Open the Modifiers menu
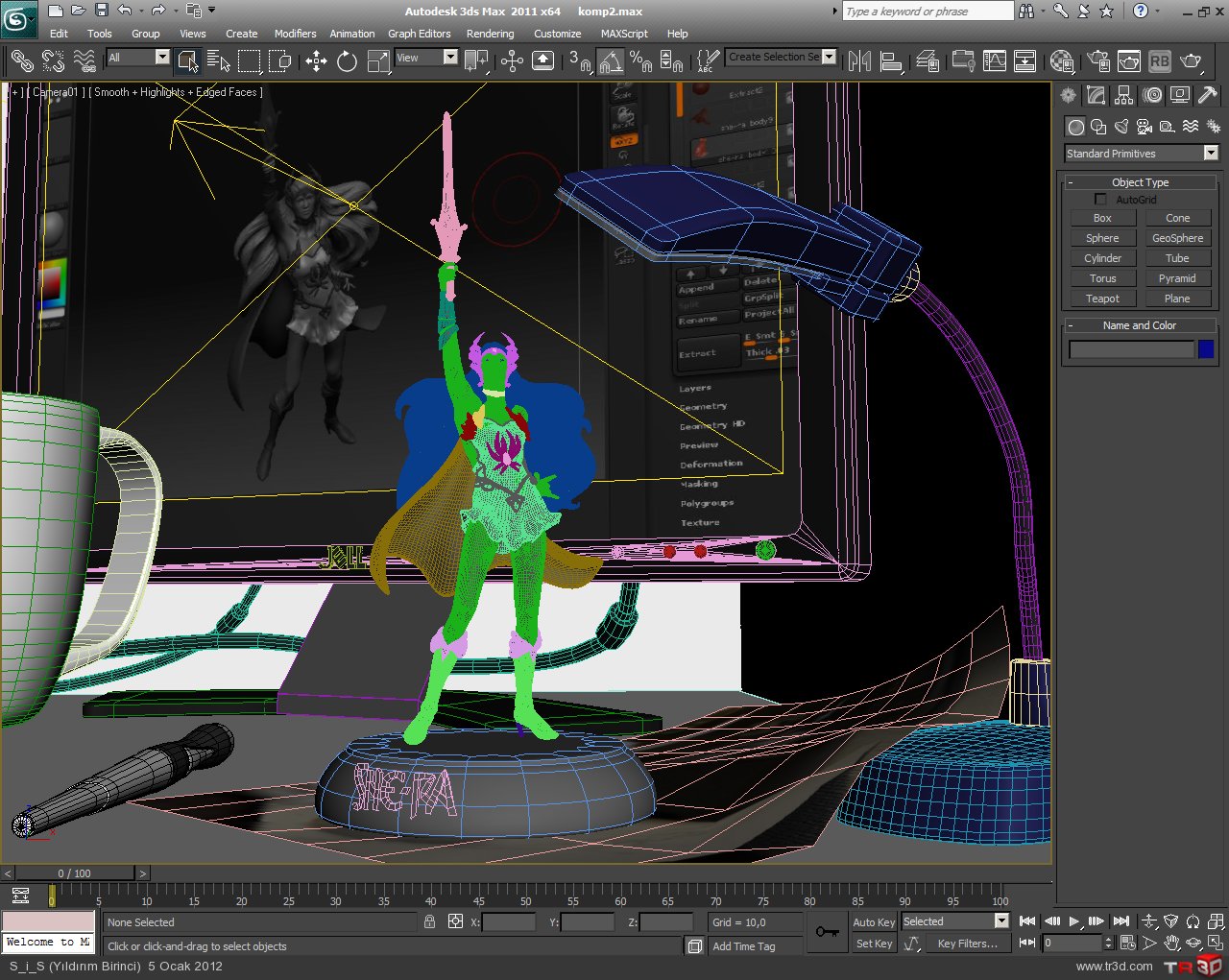Screen dimensions: 1229x980 pos(295,34)
